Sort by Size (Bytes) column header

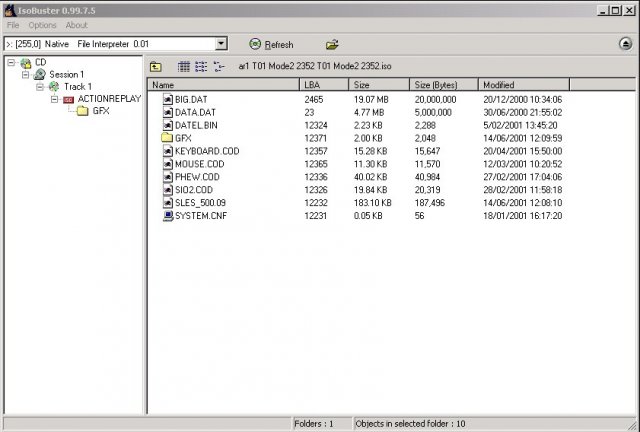tap(444, 85)
